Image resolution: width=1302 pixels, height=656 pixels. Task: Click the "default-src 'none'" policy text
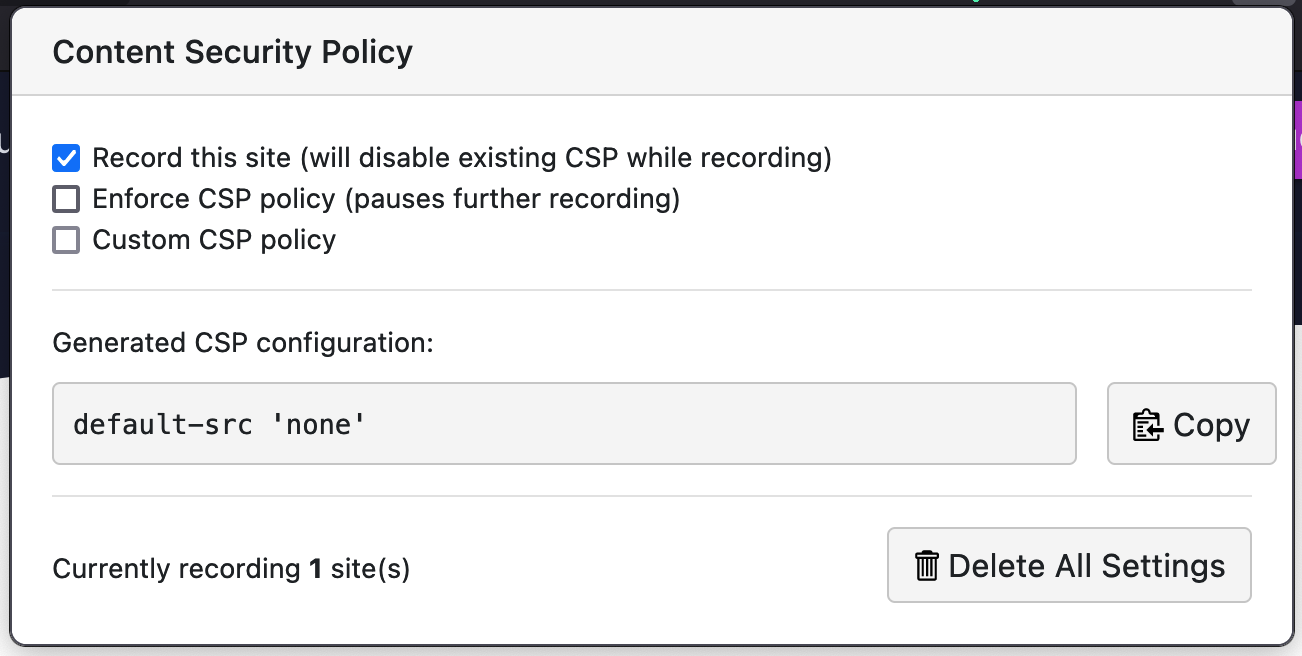(x=219, y=425)
